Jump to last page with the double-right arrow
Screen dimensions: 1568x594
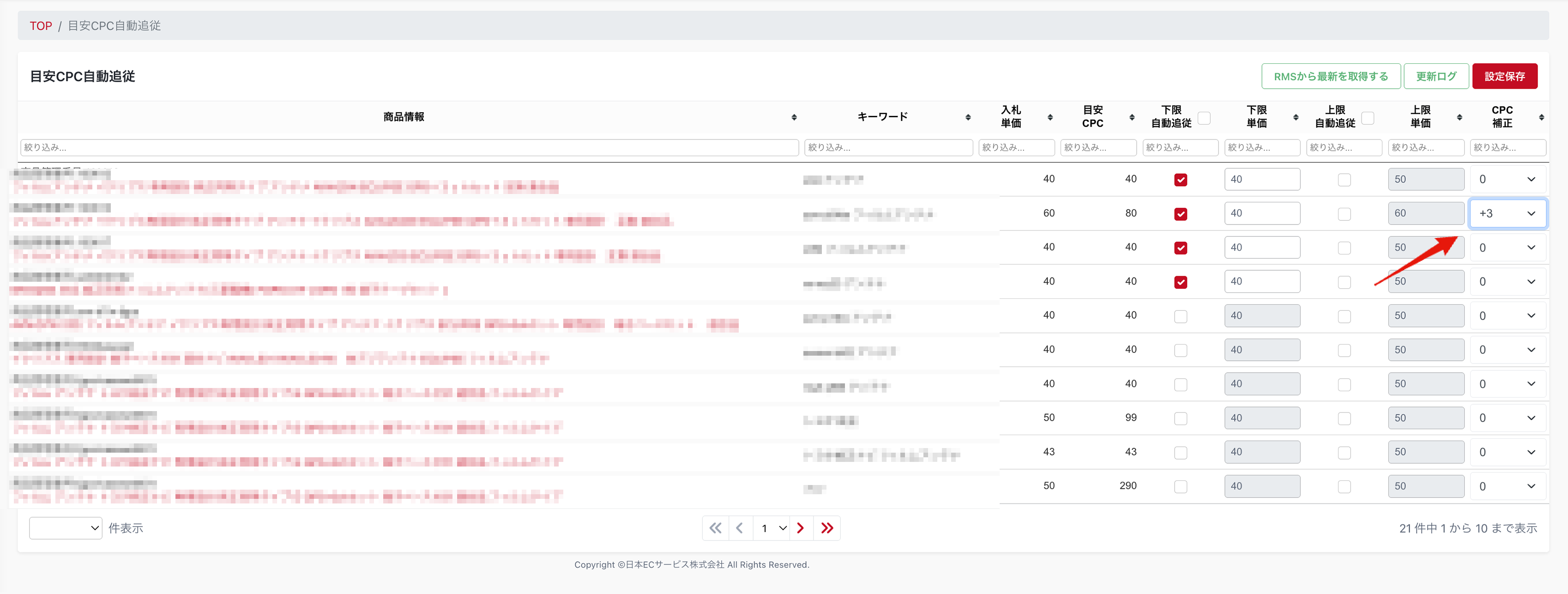[826, 528]
